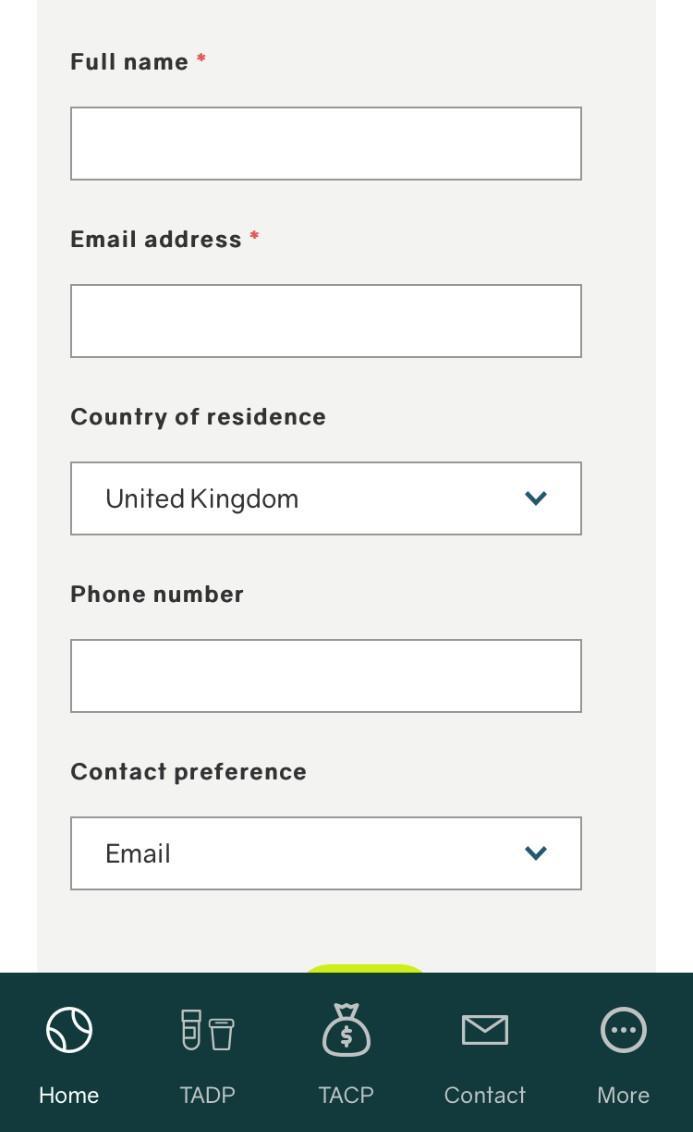Viewport: 693px width, 1132px height.
Task: Open TADP via the cups icon
Action: (x=207, y=1030)
